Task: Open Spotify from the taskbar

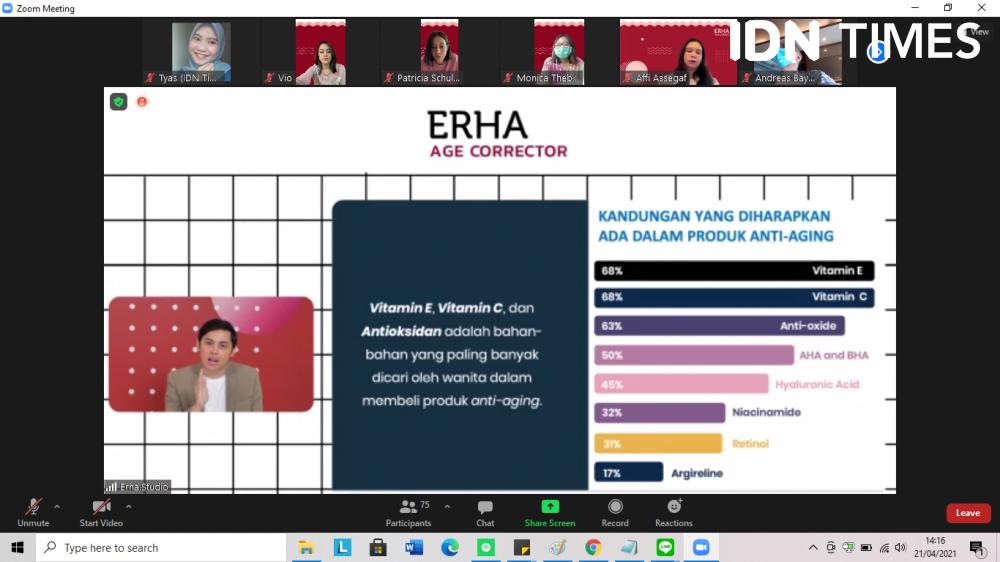Action: click(486, 547)
